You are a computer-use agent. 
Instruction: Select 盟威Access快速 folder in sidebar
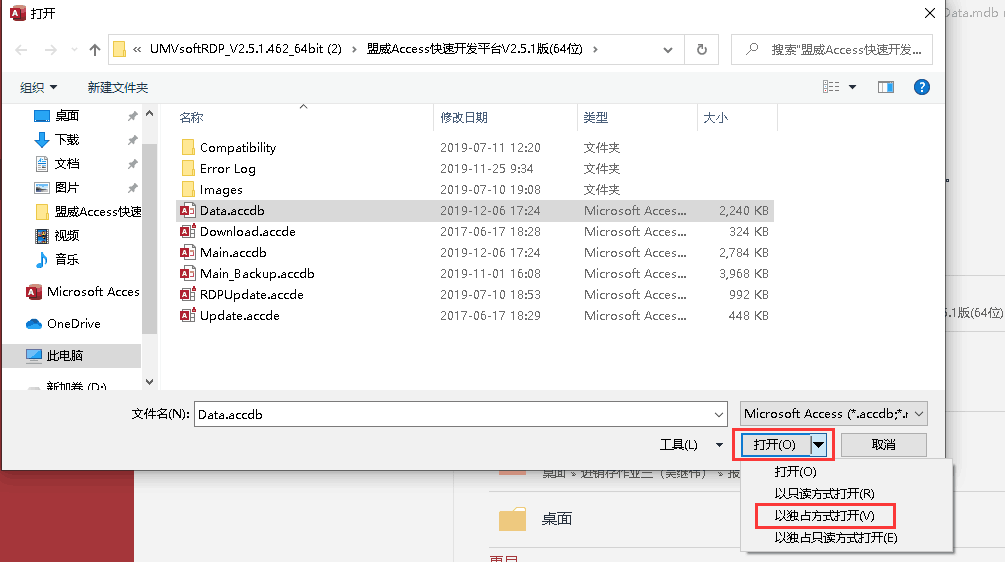click(88, 211)
